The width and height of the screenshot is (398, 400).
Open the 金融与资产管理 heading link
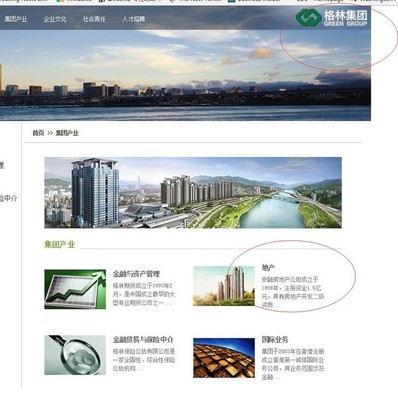pos(136,274)
